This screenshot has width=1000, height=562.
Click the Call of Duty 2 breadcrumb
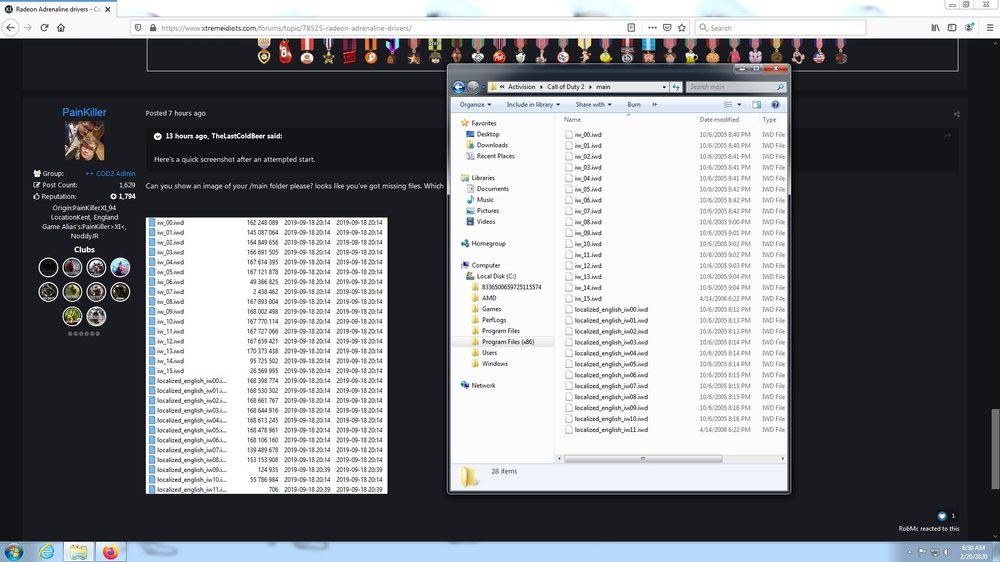[x=565, y=87]
